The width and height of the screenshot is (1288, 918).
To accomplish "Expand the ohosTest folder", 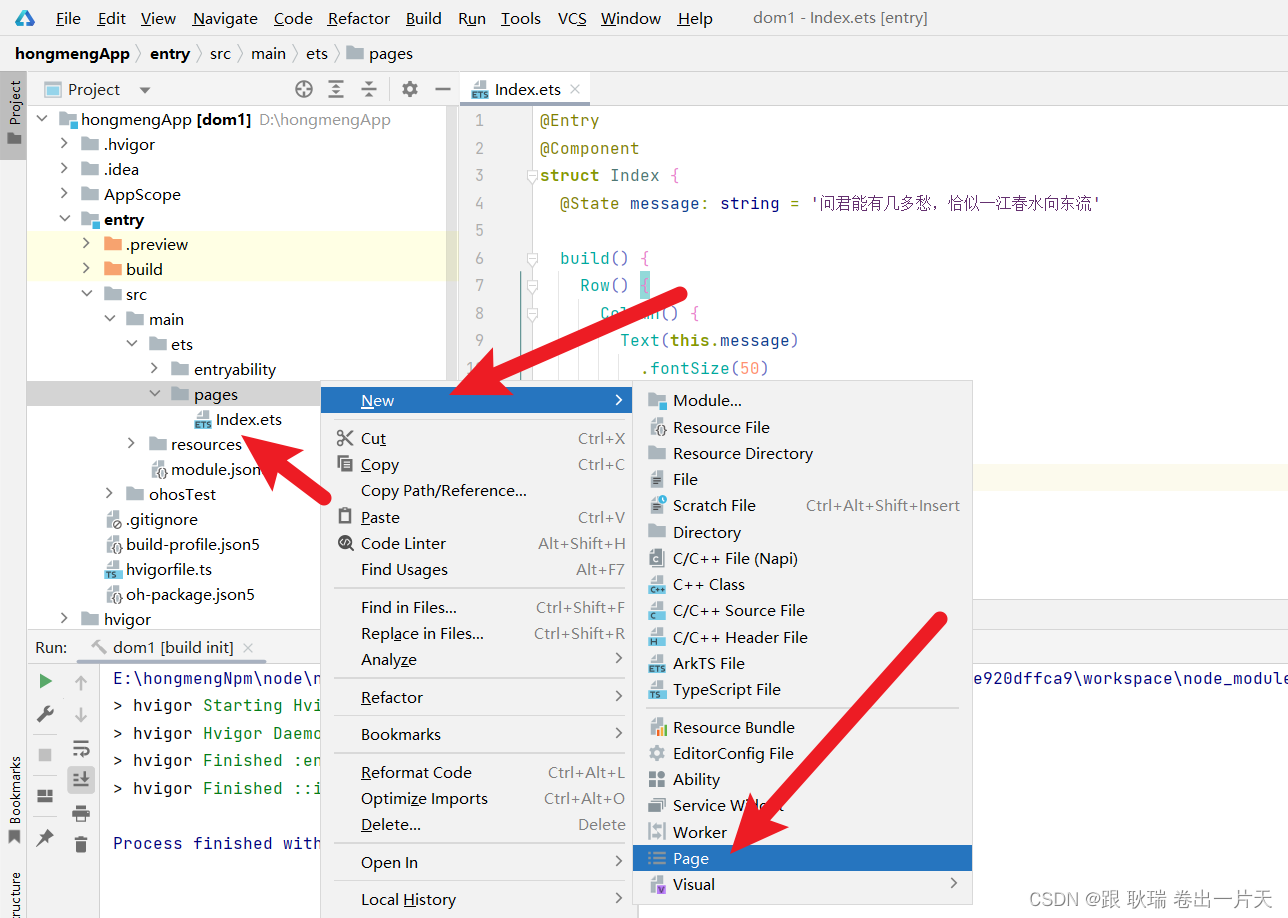I will [109, 494].
